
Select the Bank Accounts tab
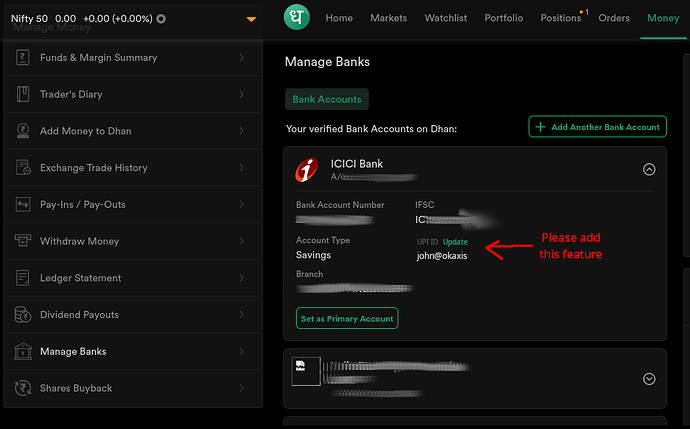click(327, 99)
